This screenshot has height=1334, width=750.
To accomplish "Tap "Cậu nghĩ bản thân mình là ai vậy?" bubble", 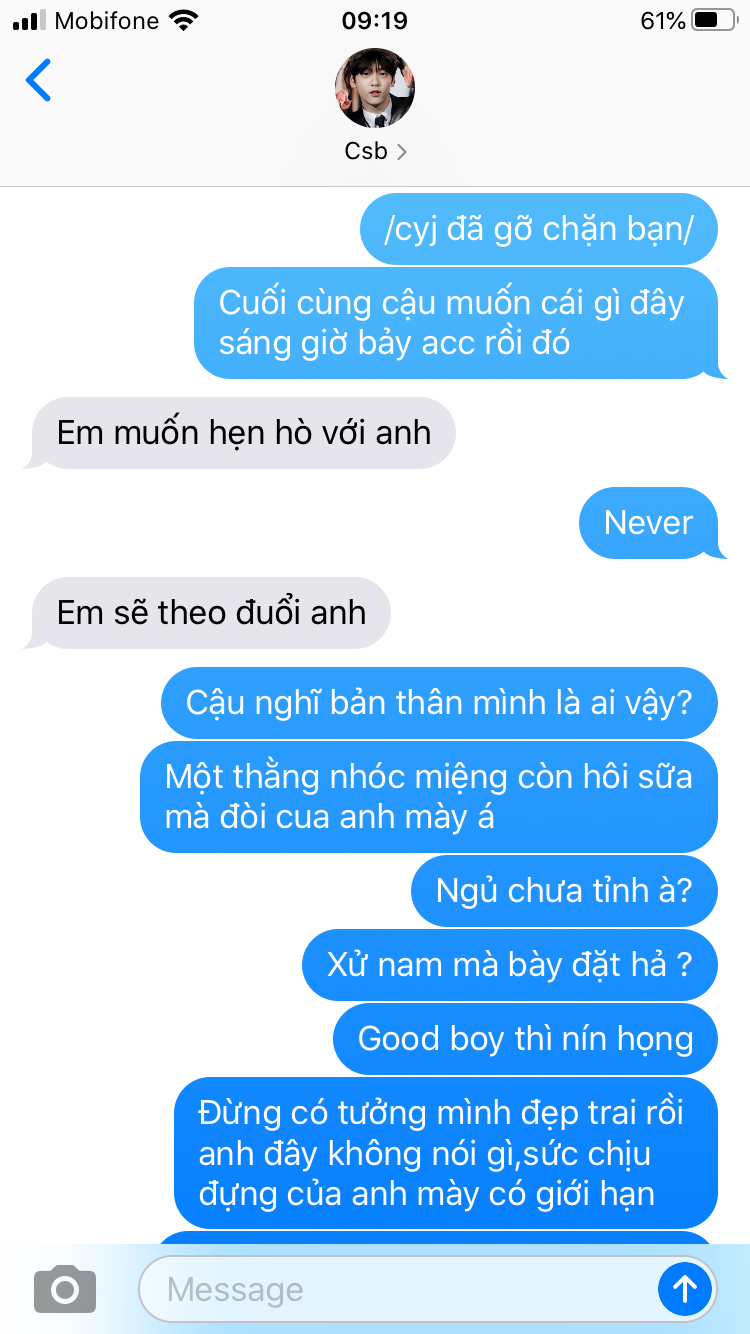I will tap(439, 702).
